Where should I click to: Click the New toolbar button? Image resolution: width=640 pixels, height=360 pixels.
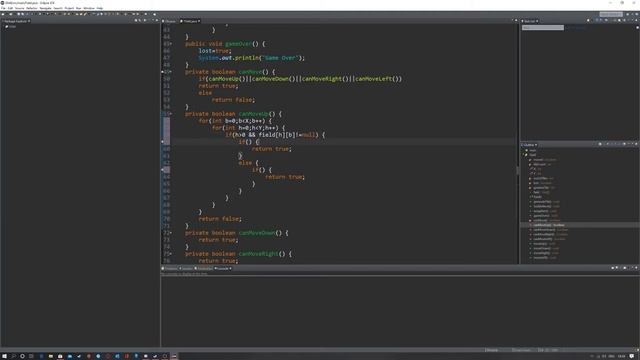tap(3, 14)
